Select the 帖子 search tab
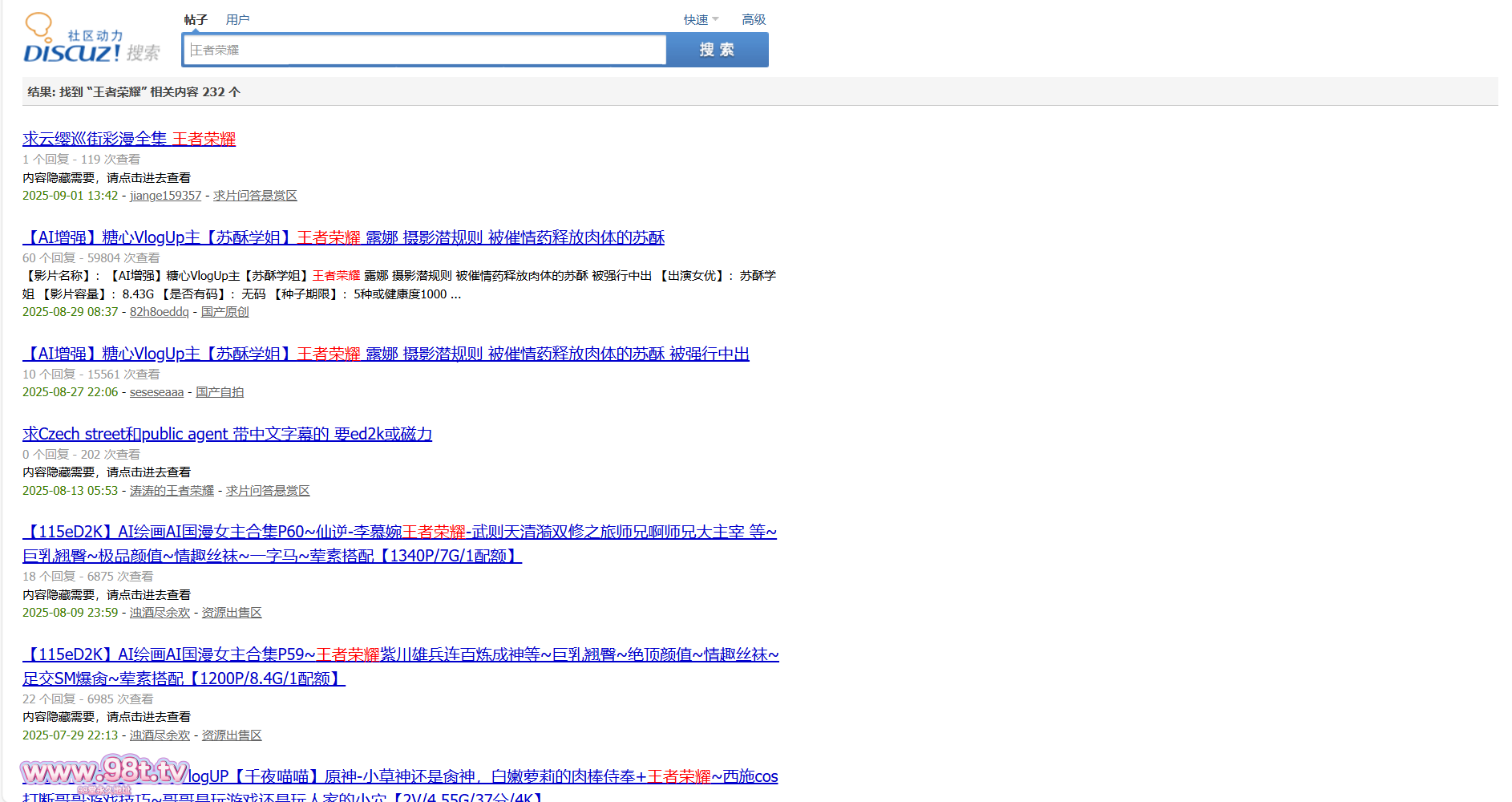This screenshot has height=802, width=1512. click(196, 19)
